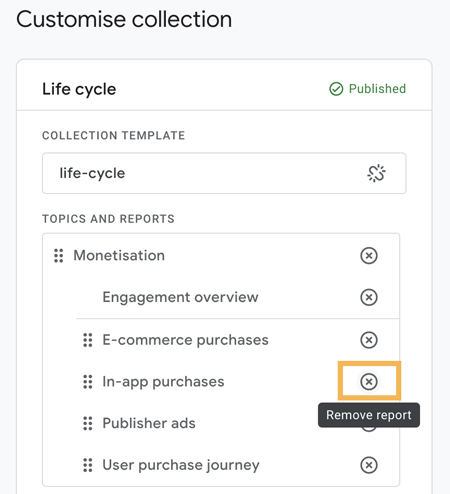
Task: Remove the User purchase journey report
Action: point(369,465)
